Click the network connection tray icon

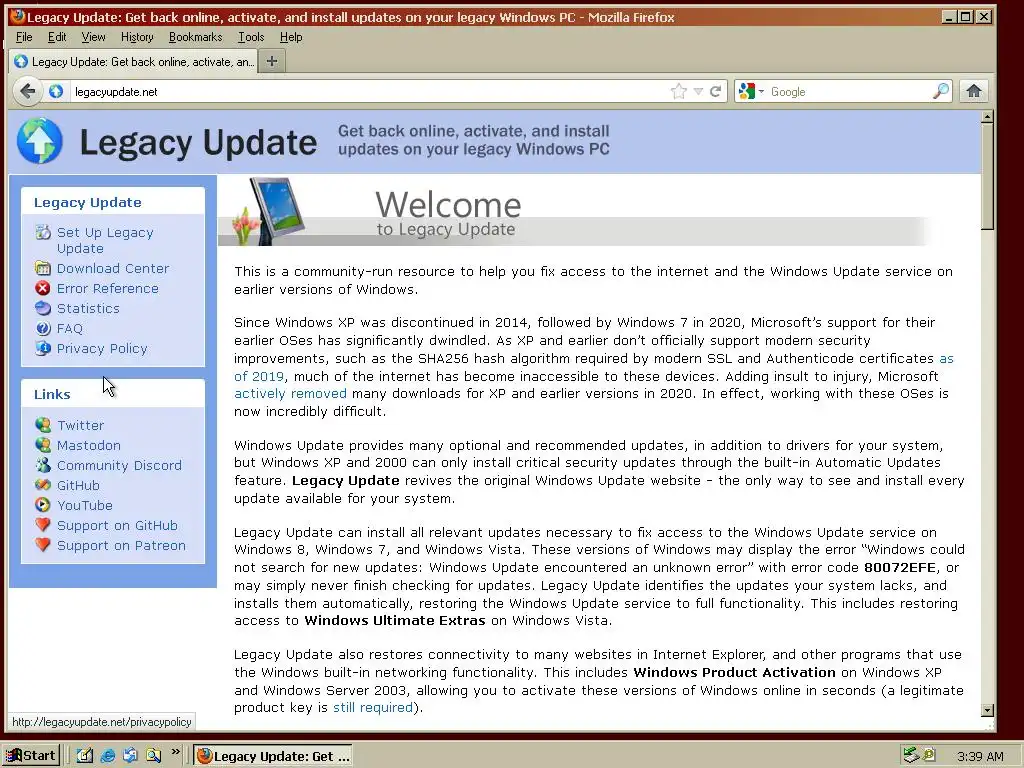click(x=910, y=755)
